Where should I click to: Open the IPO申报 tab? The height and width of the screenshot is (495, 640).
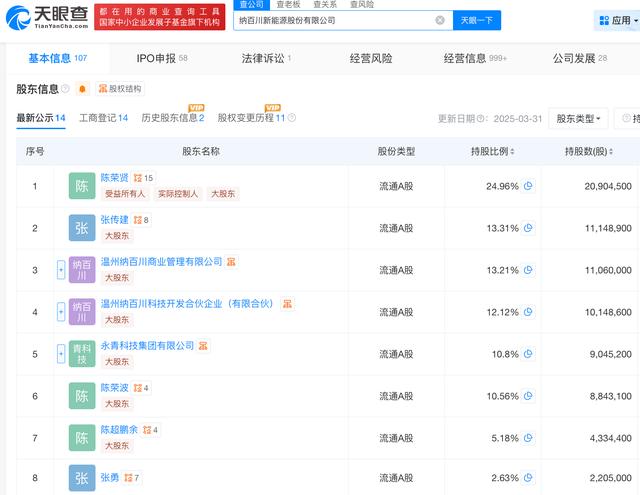click(162, 58)
